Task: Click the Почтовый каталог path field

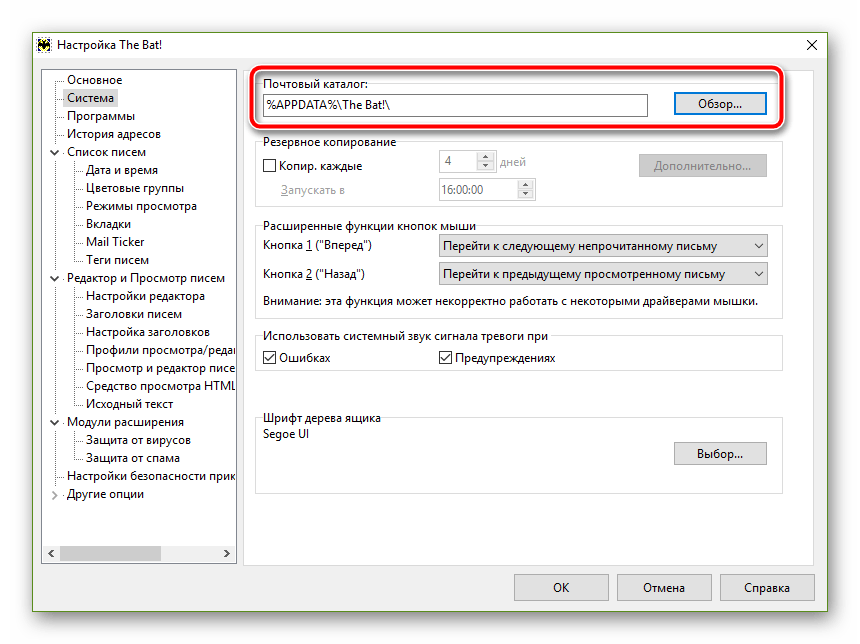Action: [x=455, y=105]
